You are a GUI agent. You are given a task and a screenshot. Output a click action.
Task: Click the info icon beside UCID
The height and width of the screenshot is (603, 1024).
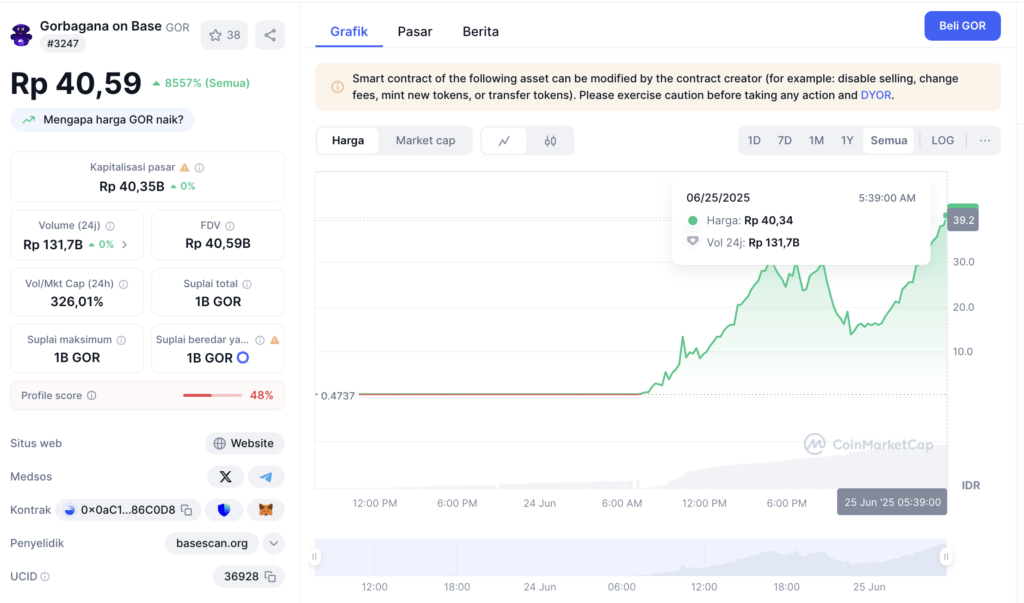45,577
